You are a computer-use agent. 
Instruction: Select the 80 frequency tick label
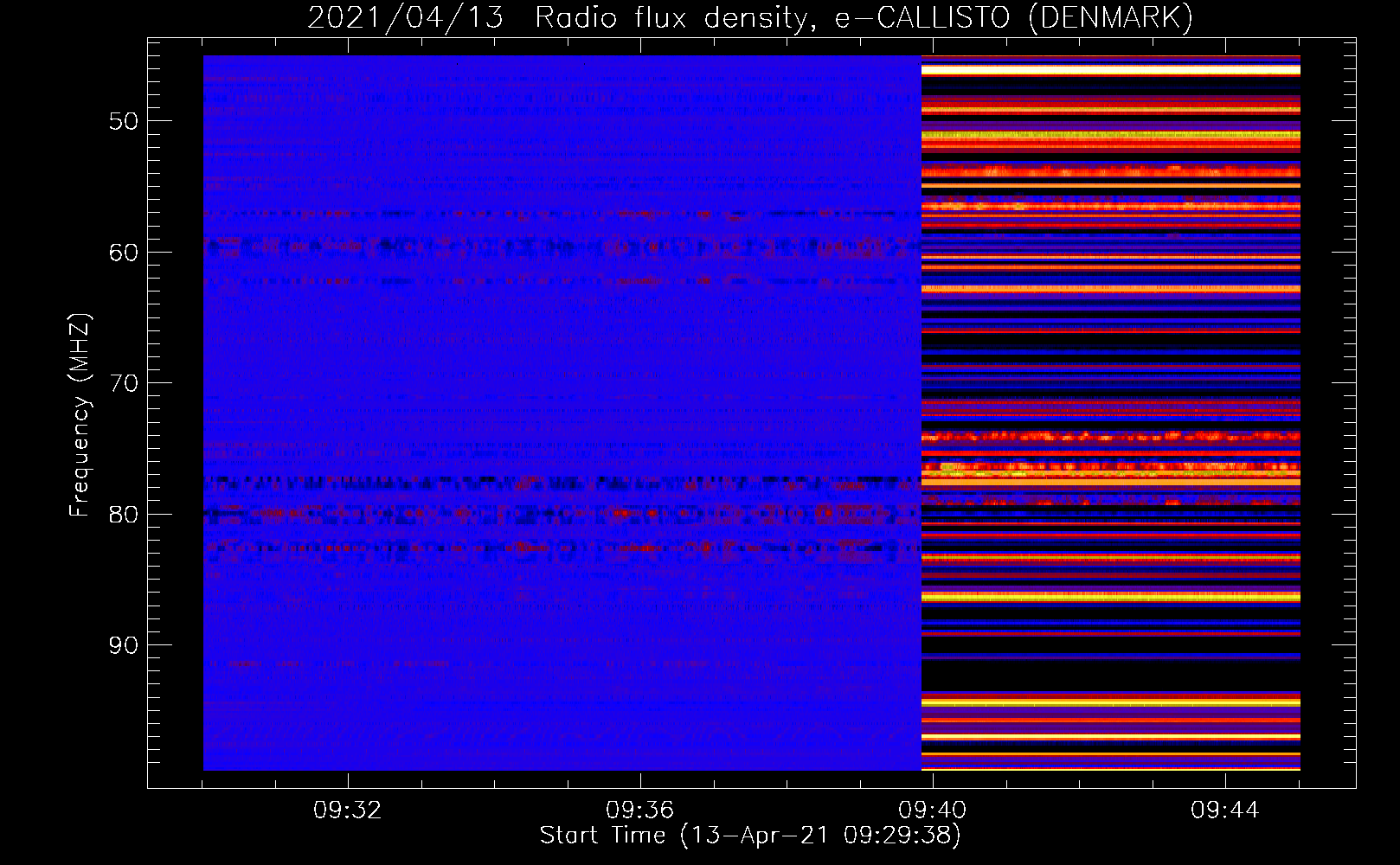click(124, 515)
